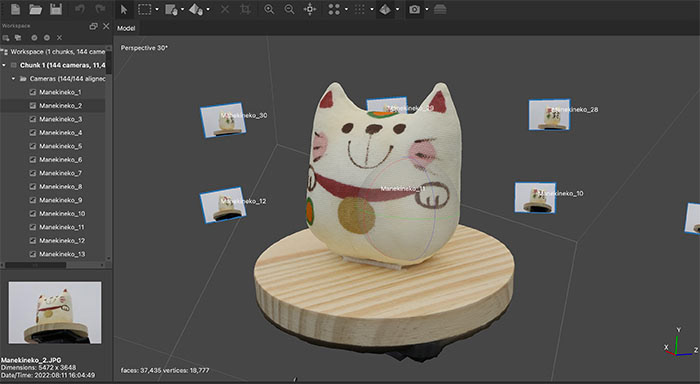700x384 pixels.
Task: Select Manekineko_1 in the camera list
Action: 54,92
